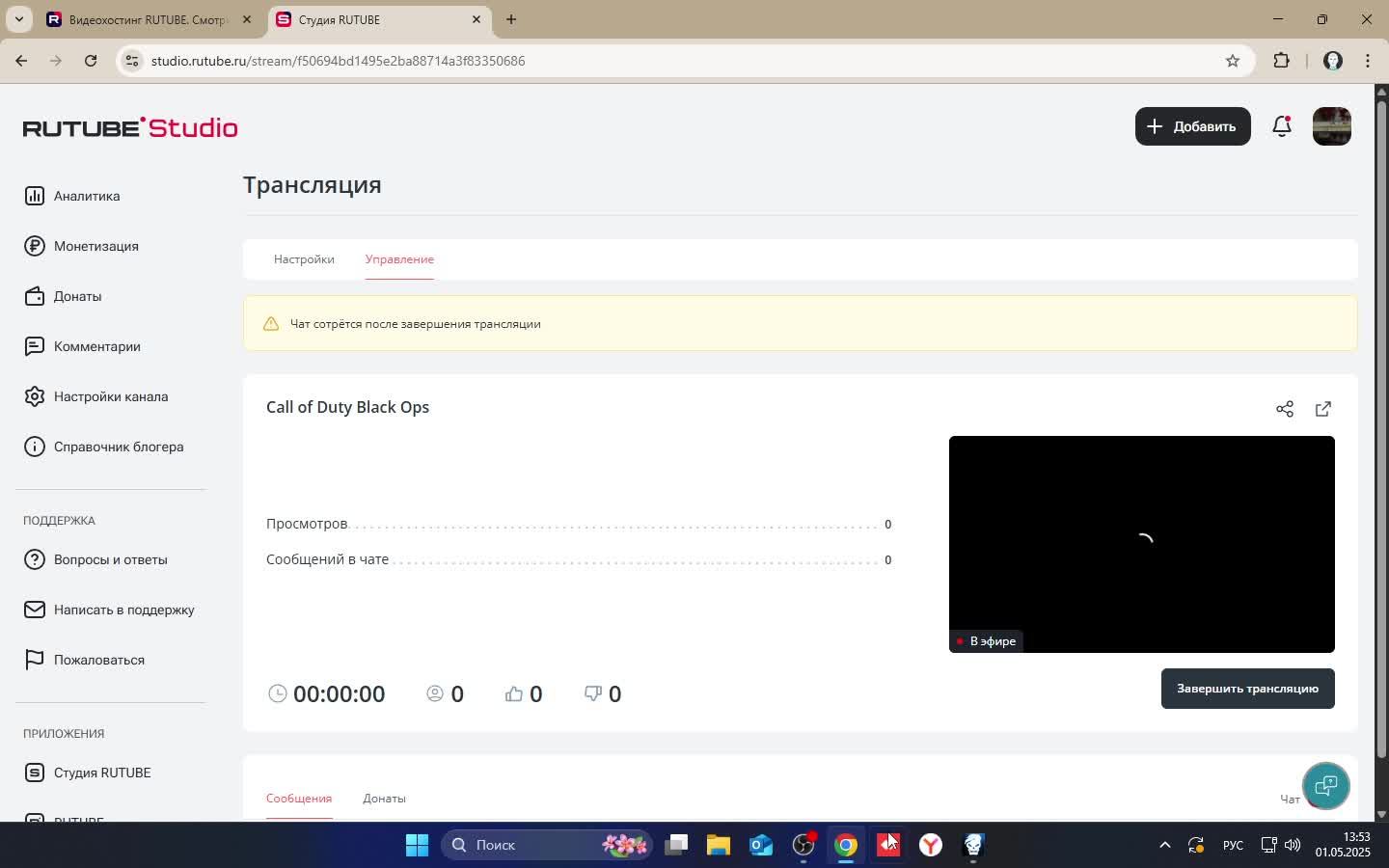Share the Call of Duty stream

point(1285,409)
